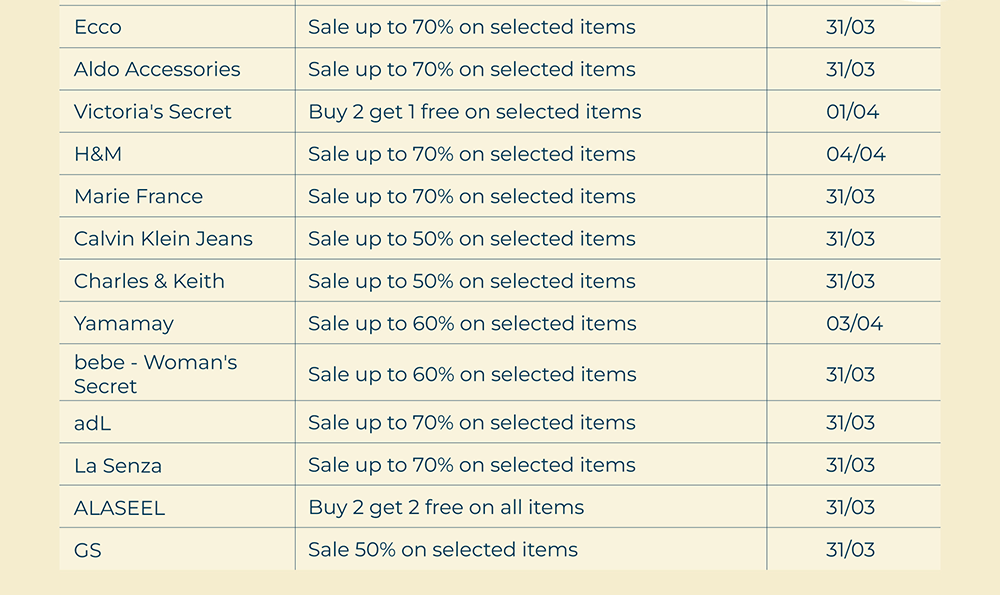Select the Aldo Accessories cell
1000x595 pixels.
click(x=157, y=69)
